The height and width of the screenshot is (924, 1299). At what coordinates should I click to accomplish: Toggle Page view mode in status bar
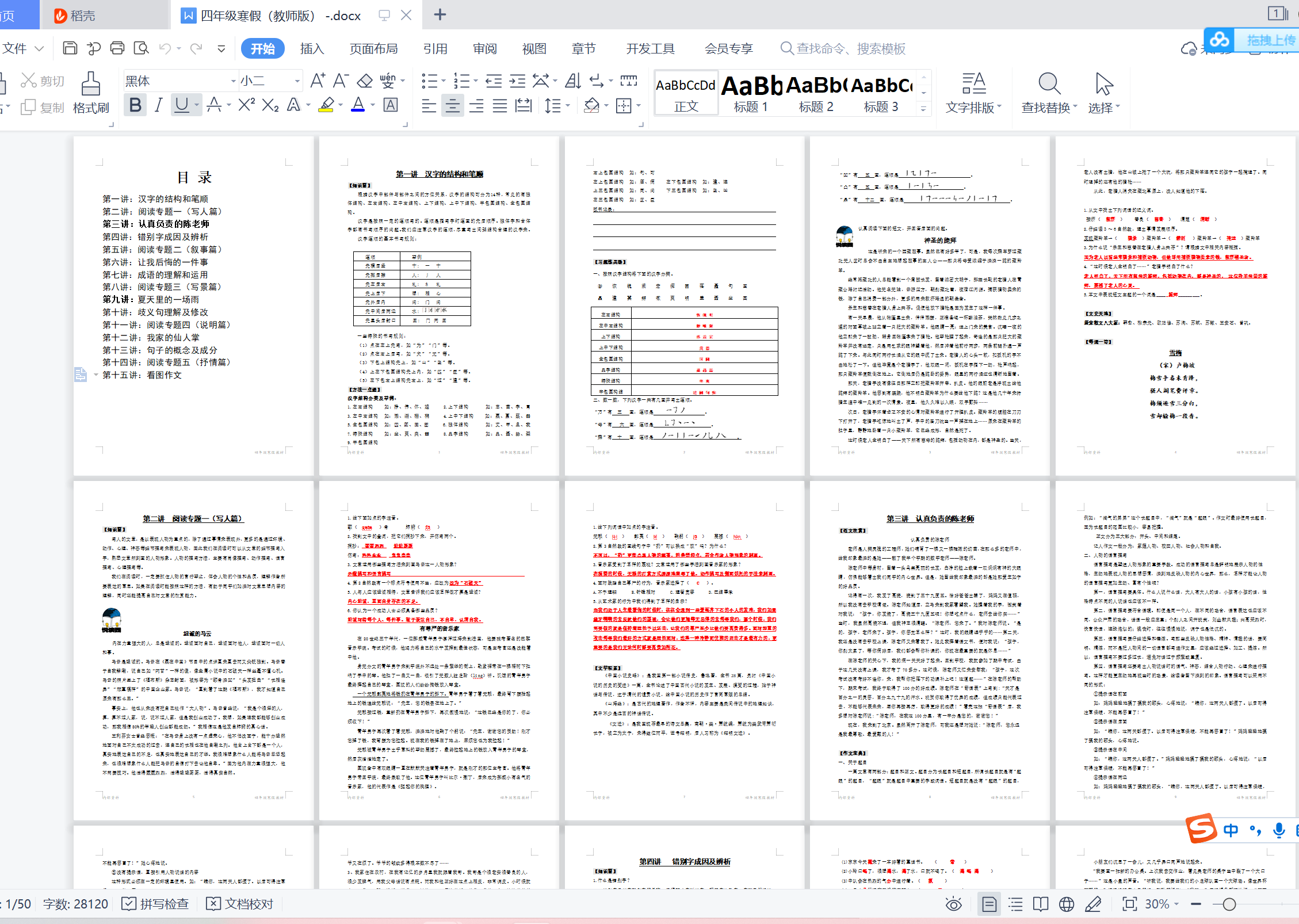tap(989, 904)
